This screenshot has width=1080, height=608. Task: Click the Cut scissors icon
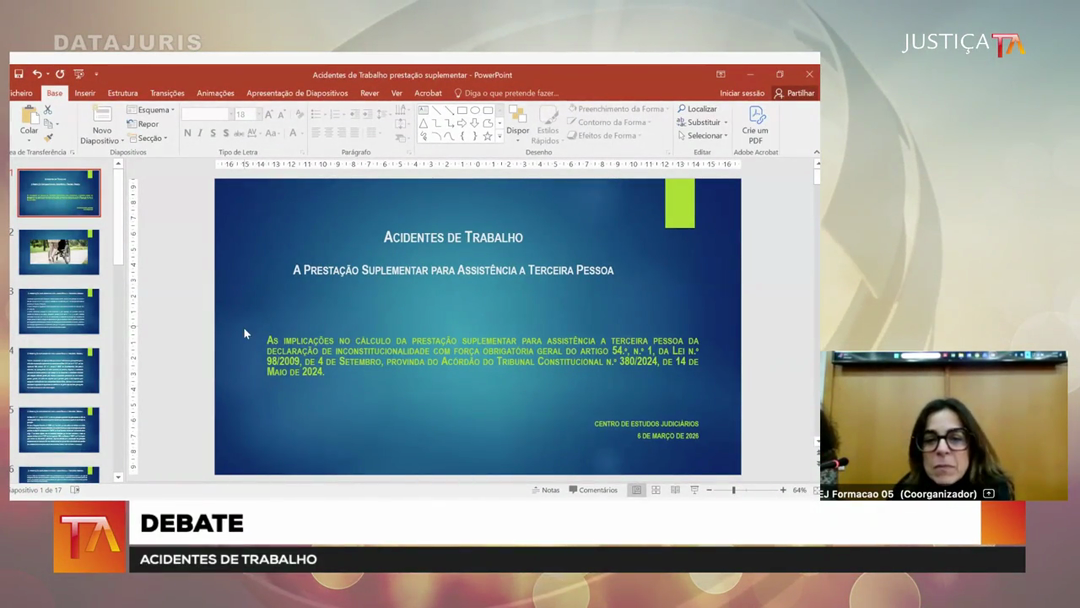pyautogui.click(x=48, y=110)
